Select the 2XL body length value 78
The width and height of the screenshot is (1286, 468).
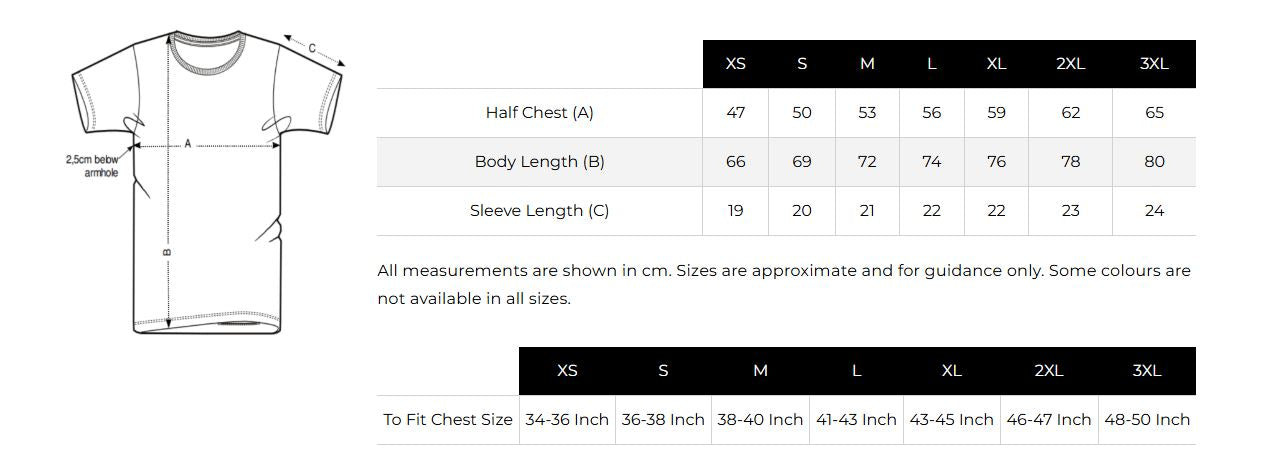1071,162
